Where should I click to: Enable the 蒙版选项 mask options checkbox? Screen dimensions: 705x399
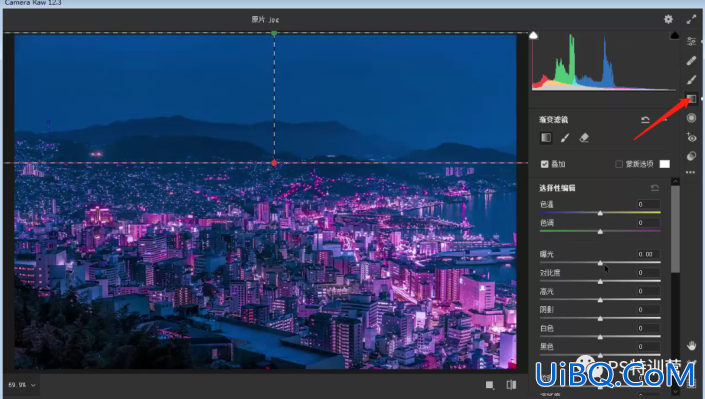pyautogui.click(x=619, y=164)
